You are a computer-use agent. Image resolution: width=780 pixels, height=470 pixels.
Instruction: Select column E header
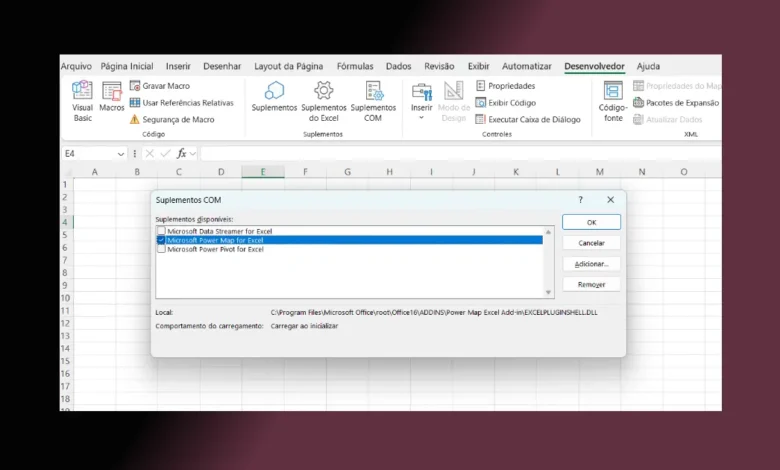coord(263,172)
